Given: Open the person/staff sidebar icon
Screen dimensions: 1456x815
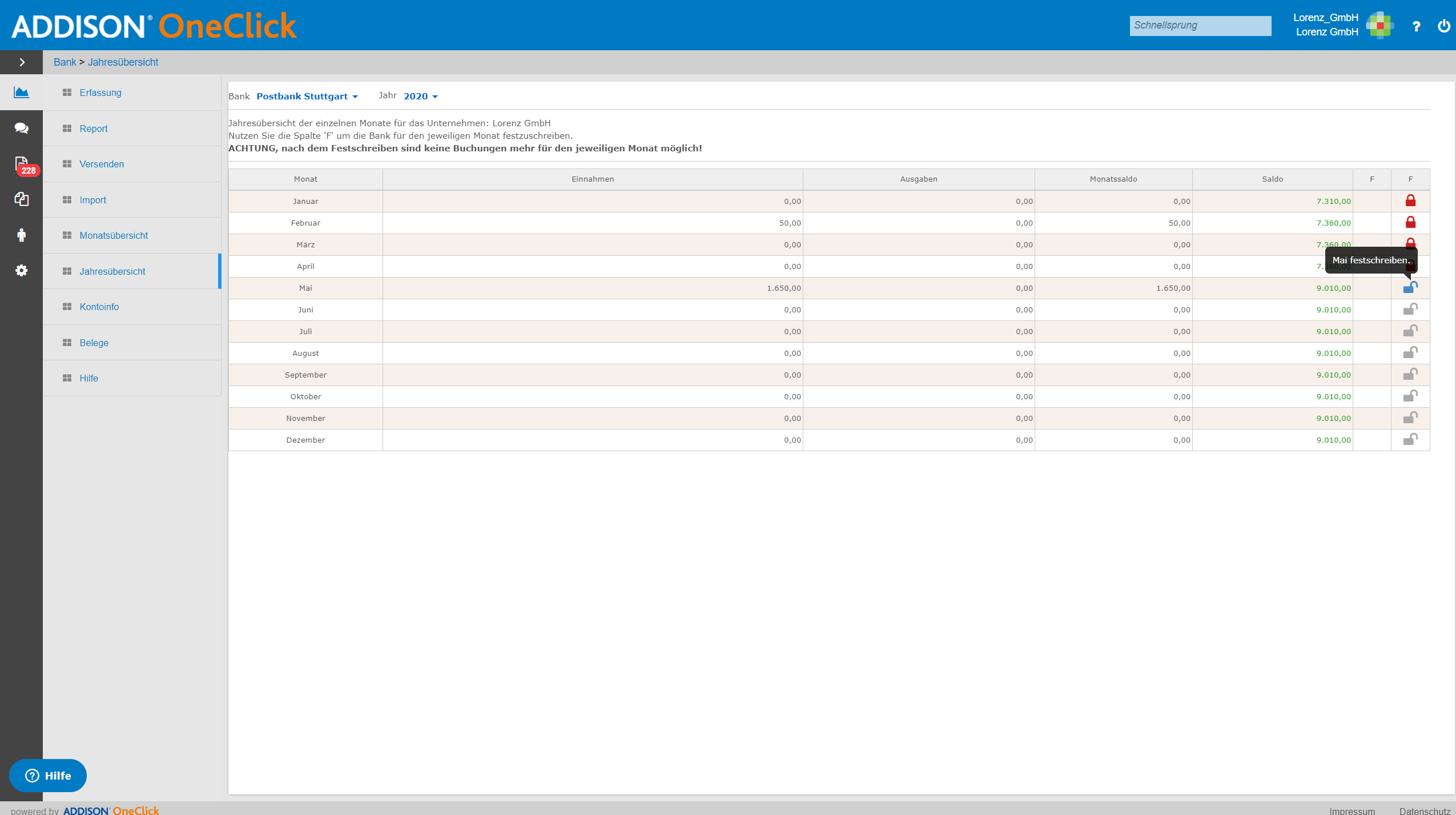Looking at the screenshot, I should pos(21,235).
